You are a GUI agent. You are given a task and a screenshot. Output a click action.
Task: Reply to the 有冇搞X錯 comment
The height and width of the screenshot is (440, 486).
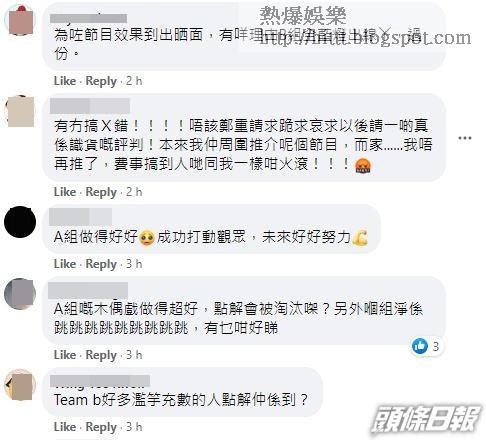[101, 192]
